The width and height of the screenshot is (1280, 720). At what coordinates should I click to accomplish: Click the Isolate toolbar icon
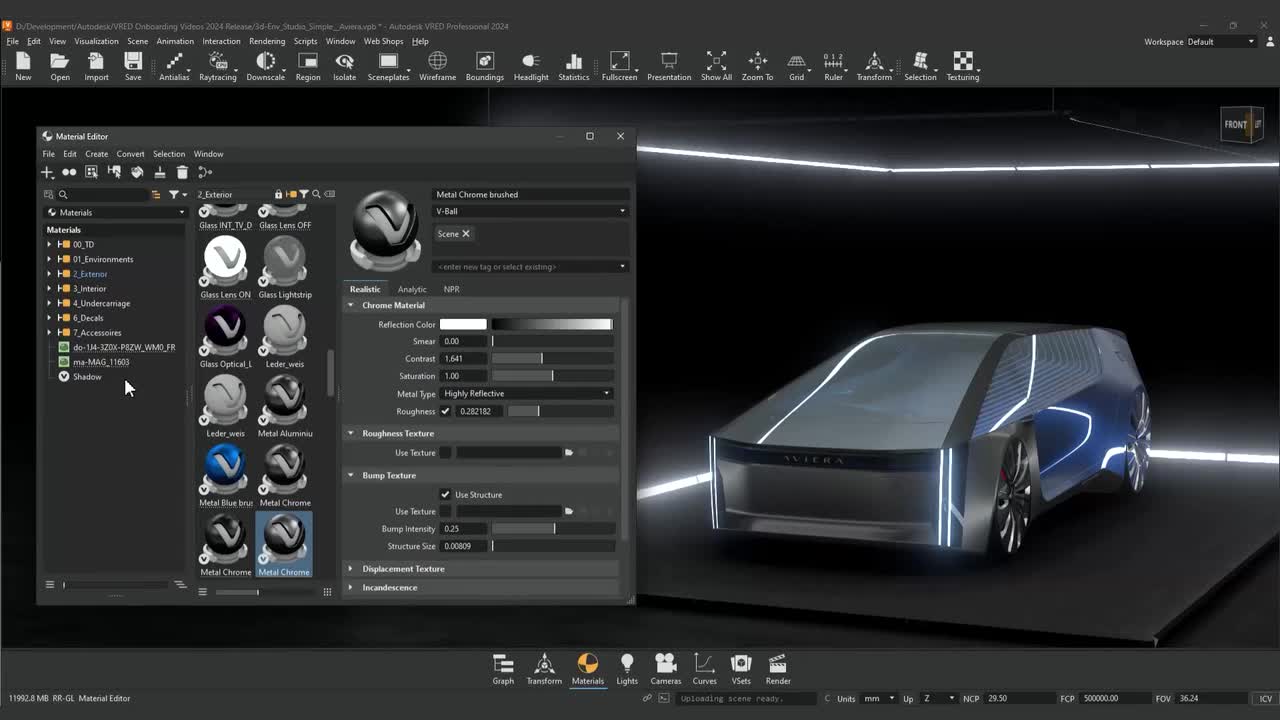point(344,66)
